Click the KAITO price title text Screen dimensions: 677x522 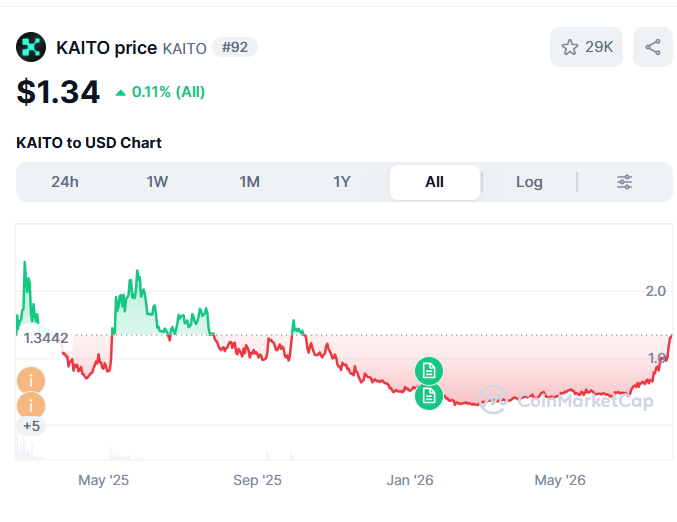(107, 47)
